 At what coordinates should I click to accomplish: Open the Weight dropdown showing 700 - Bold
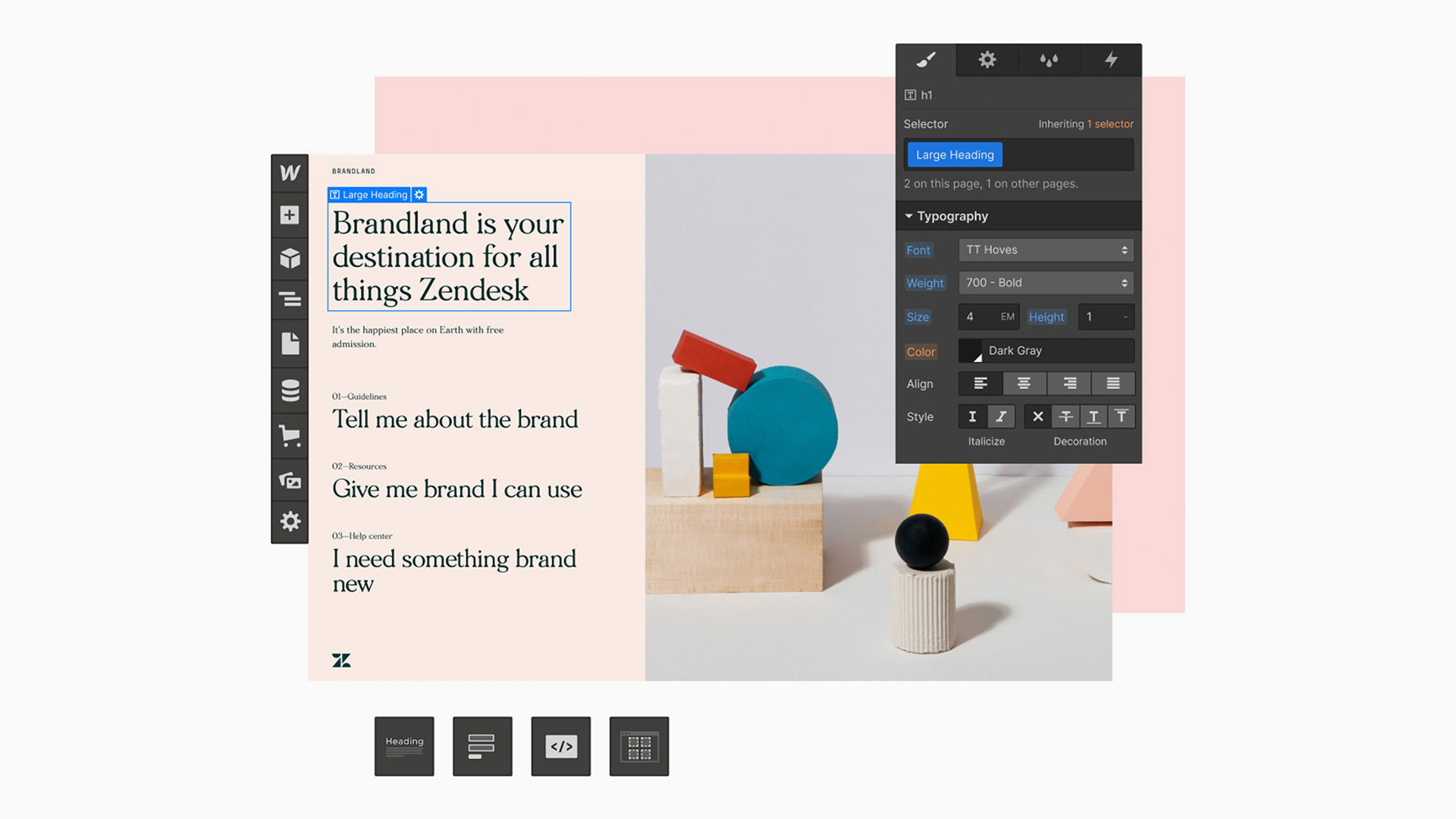pyautogui.click(x=1046, y=283)
